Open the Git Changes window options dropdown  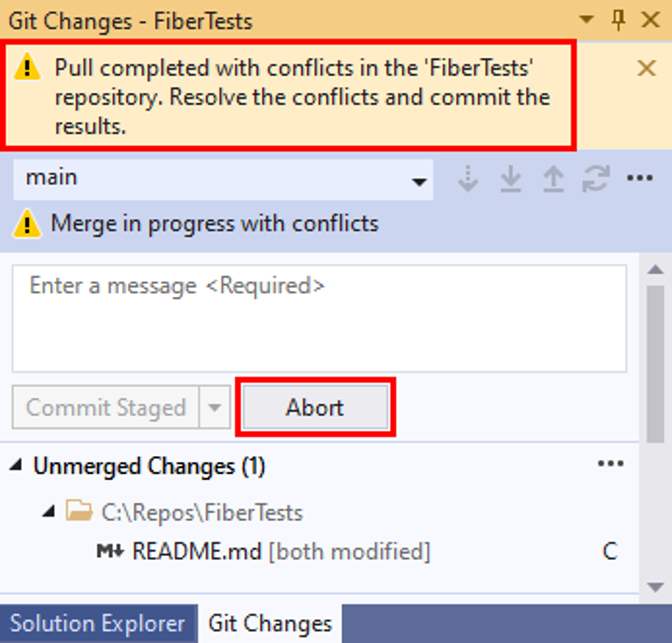point(586,19)
